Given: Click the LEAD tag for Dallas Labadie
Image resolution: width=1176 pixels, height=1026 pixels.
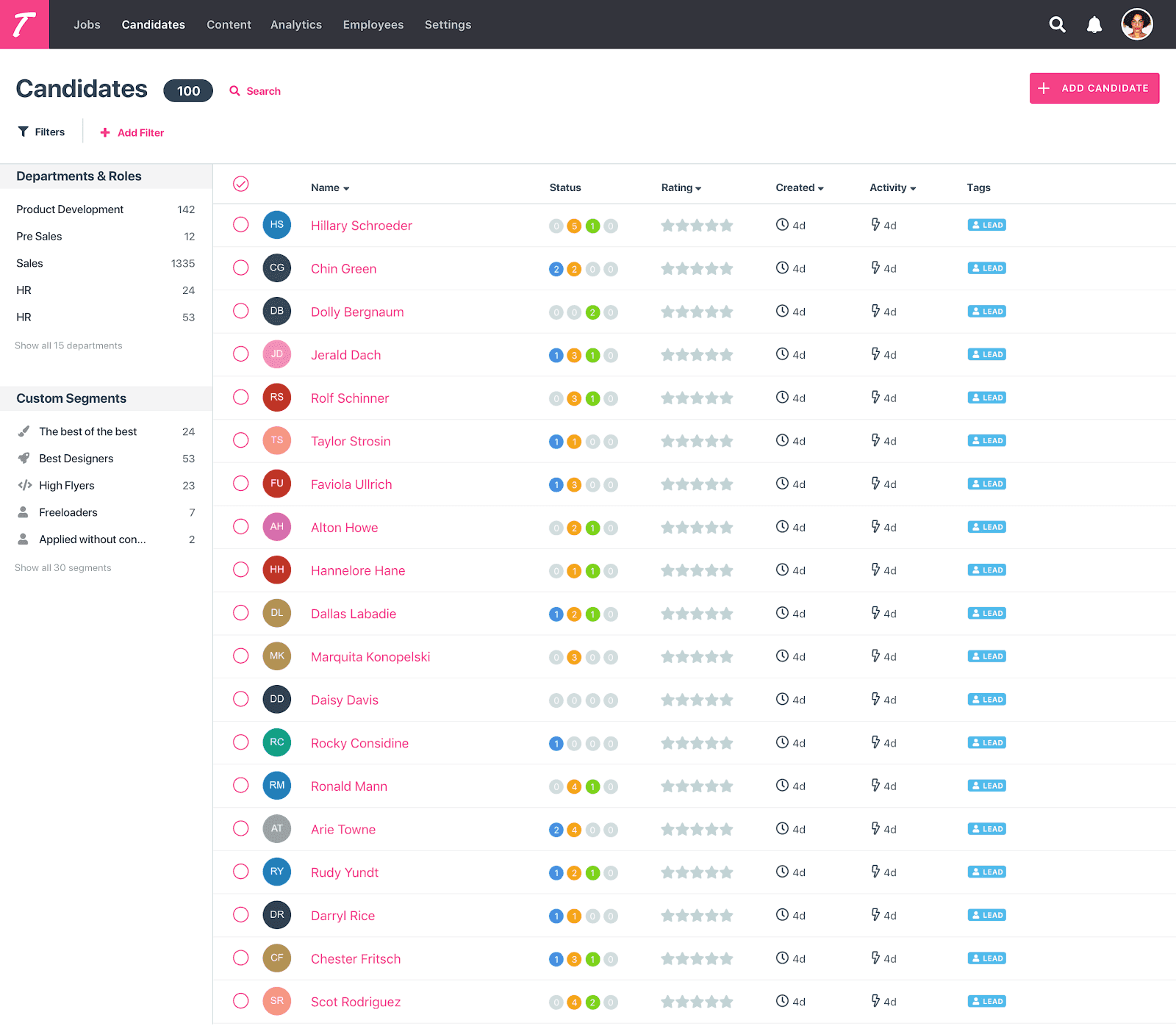Looking at the screenshot, I should [986, 613].
